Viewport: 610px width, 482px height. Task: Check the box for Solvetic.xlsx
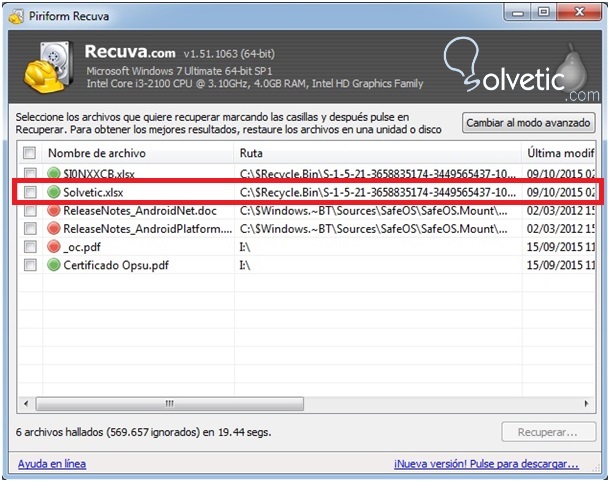coord(30,192)
